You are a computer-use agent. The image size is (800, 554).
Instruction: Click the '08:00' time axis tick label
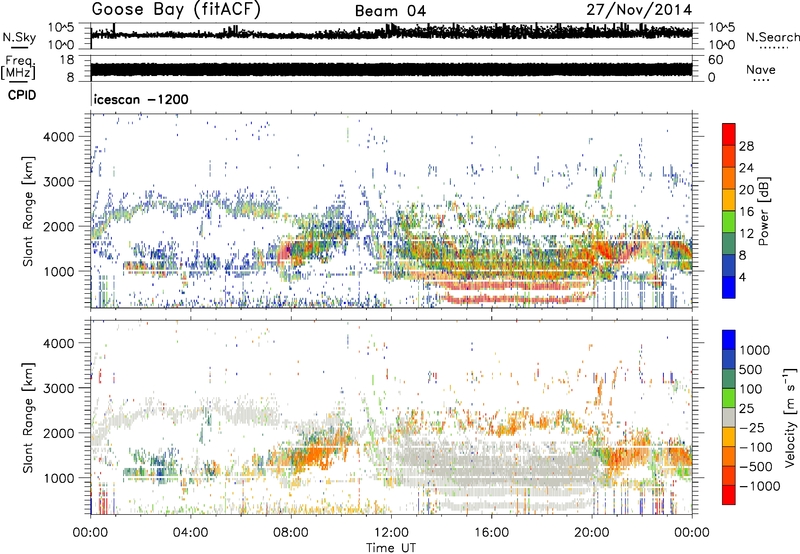[x=291, y=533]
